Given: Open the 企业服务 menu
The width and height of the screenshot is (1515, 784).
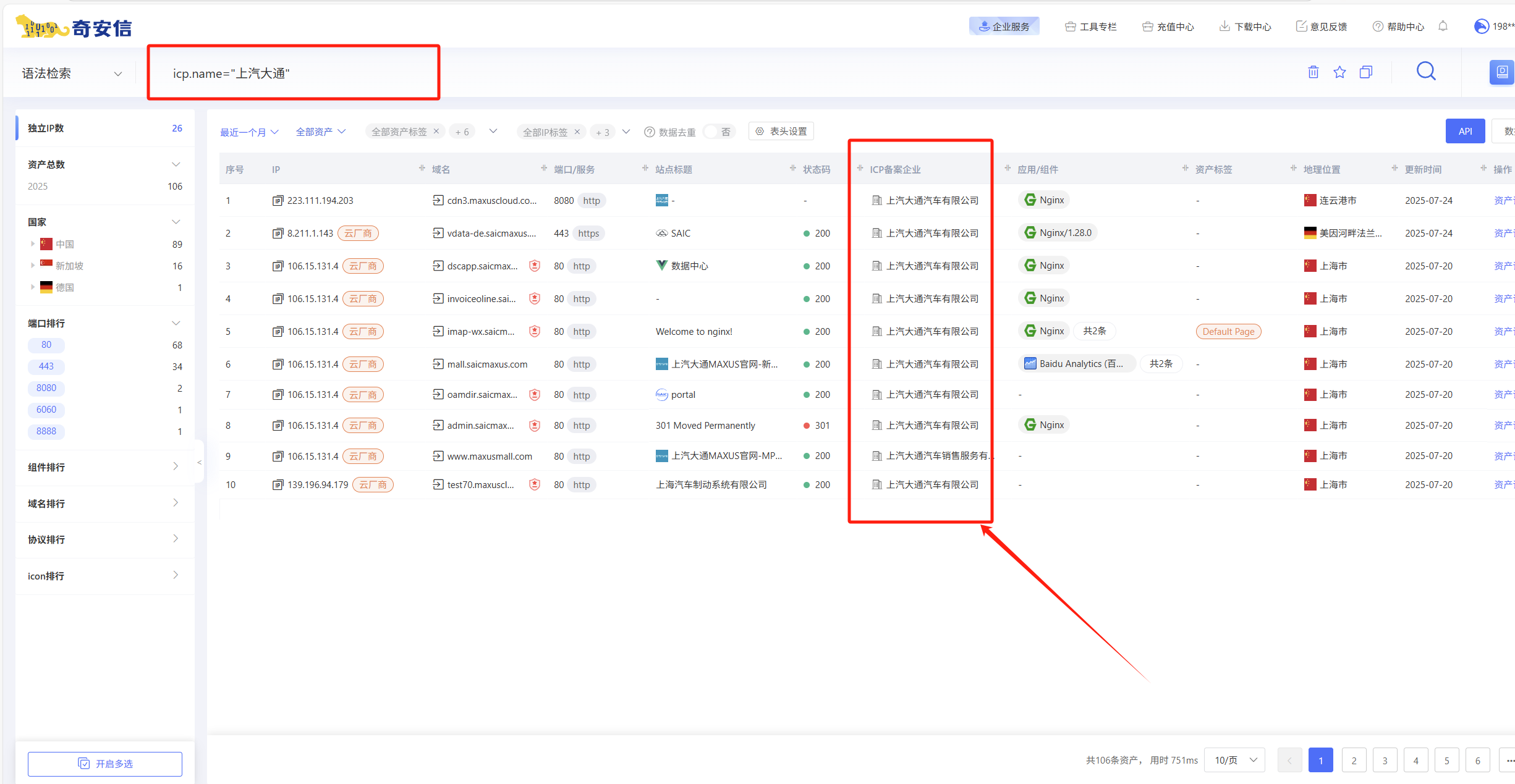Looking at the screenshot, I should click(1004, 26).
